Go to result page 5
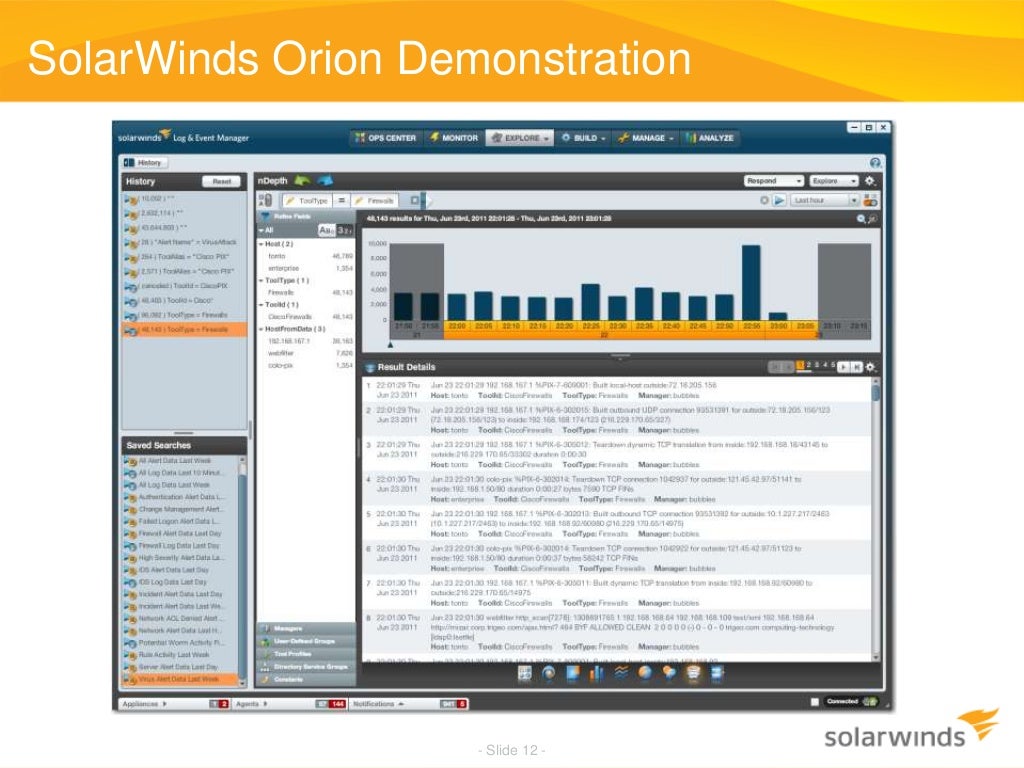Image resolution: width=1024 pixels, height=768 pixels. pyautogui.click(x=833, y=366)
